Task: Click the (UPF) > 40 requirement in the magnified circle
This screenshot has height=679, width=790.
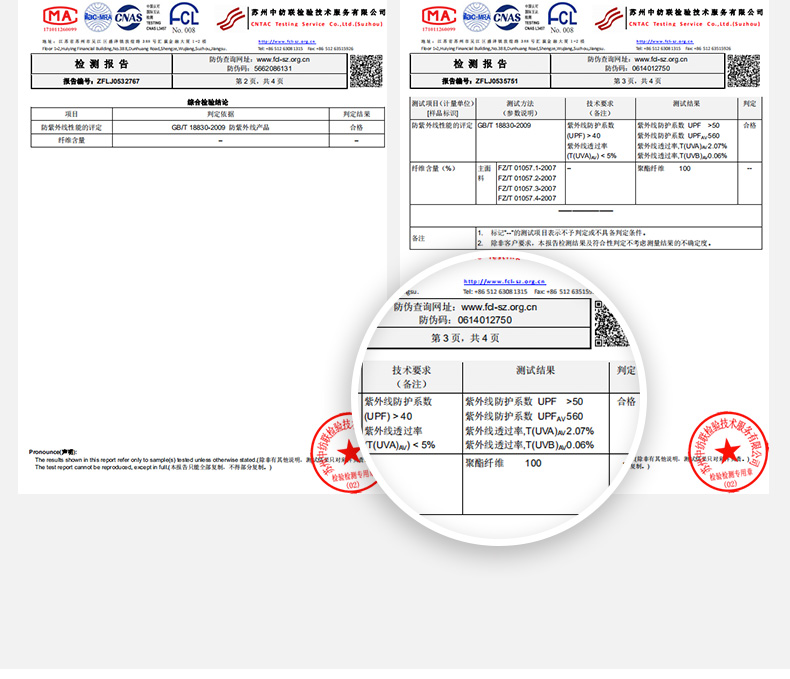Action: tap(388, 417)
